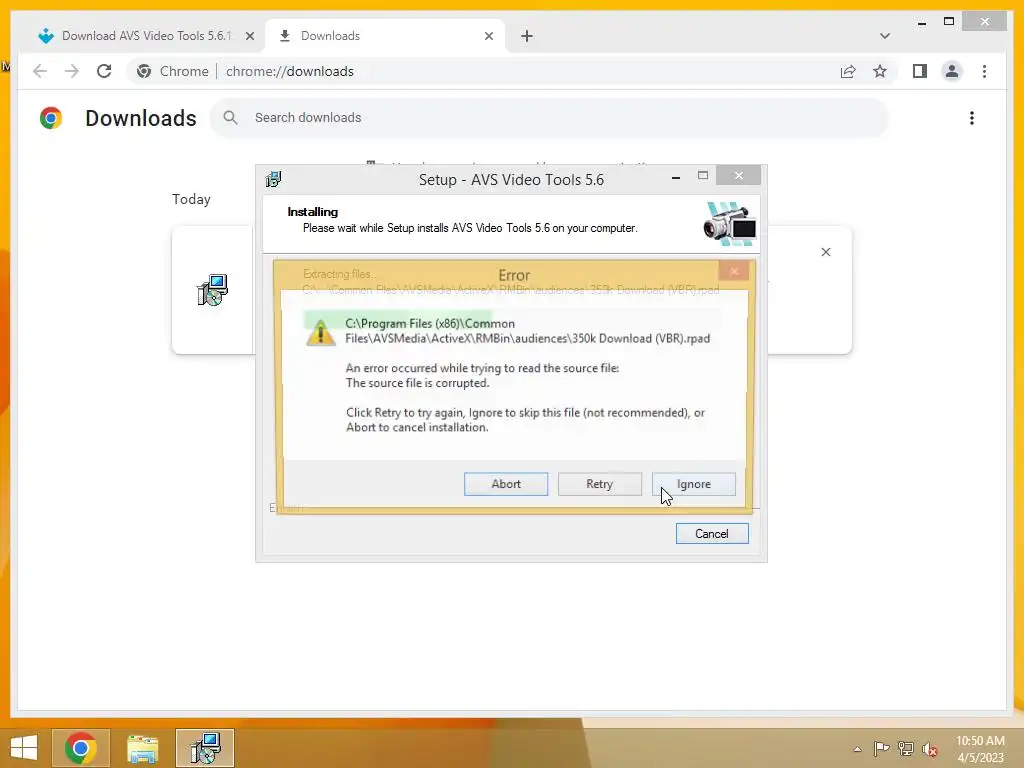The width and height of the screenshot is (1024, 768).
Task: Open the Chrome profile avatar menu
Action: (952, 71)
